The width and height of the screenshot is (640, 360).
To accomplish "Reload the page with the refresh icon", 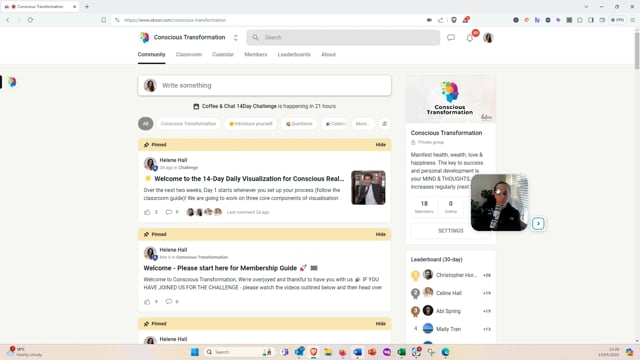I will pos(30,20).
